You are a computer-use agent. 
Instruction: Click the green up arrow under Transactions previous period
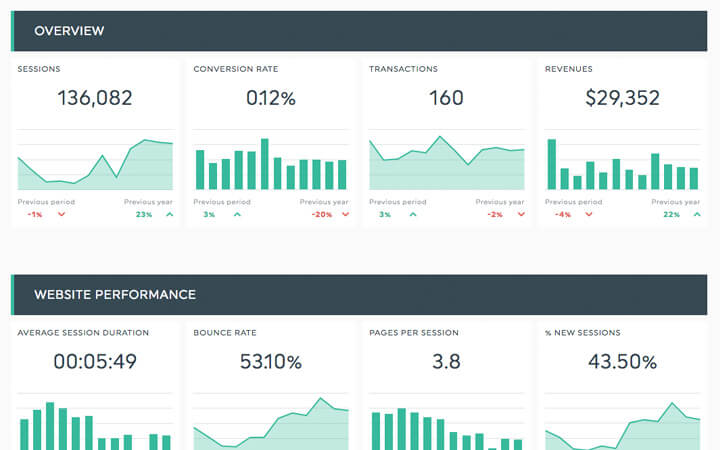[x=413, y=214]
